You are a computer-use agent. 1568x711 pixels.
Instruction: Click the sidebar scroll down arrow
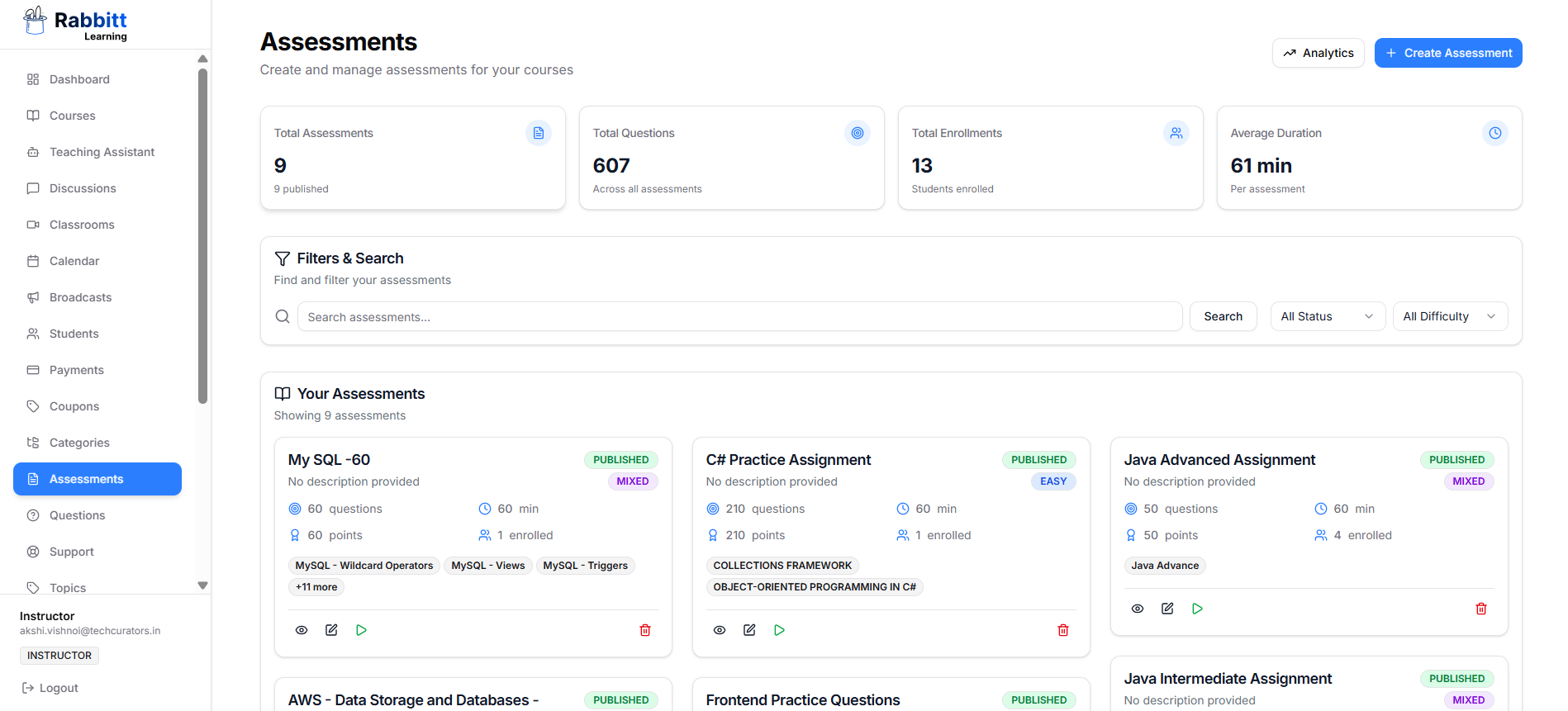202,585
